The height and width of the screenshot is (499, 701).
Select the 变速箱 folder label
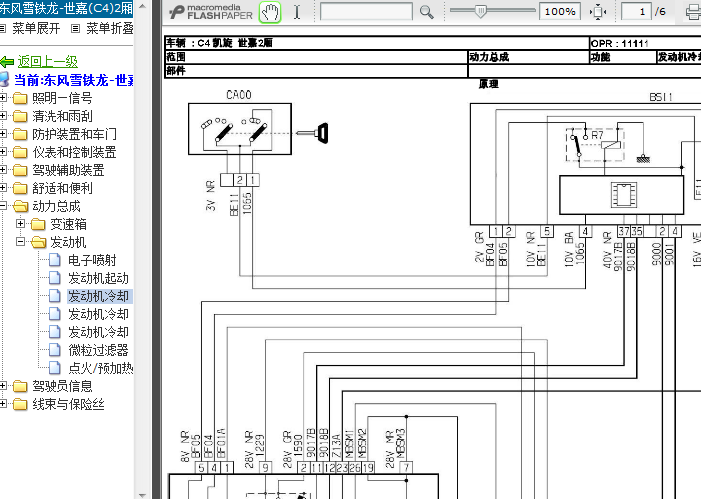tap(68, 224)
